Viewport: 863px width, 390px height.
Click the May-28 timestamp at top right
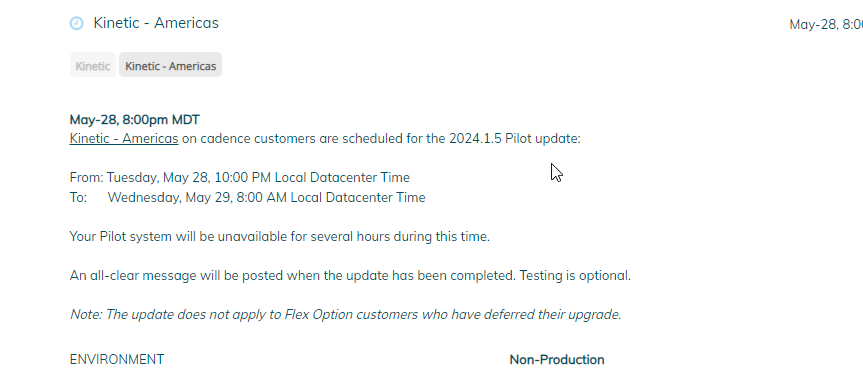coord(826,25)
